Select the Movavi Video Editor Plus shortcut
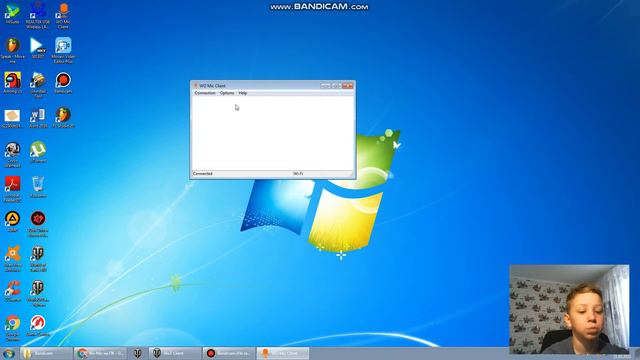 click(x=63, y=50)
